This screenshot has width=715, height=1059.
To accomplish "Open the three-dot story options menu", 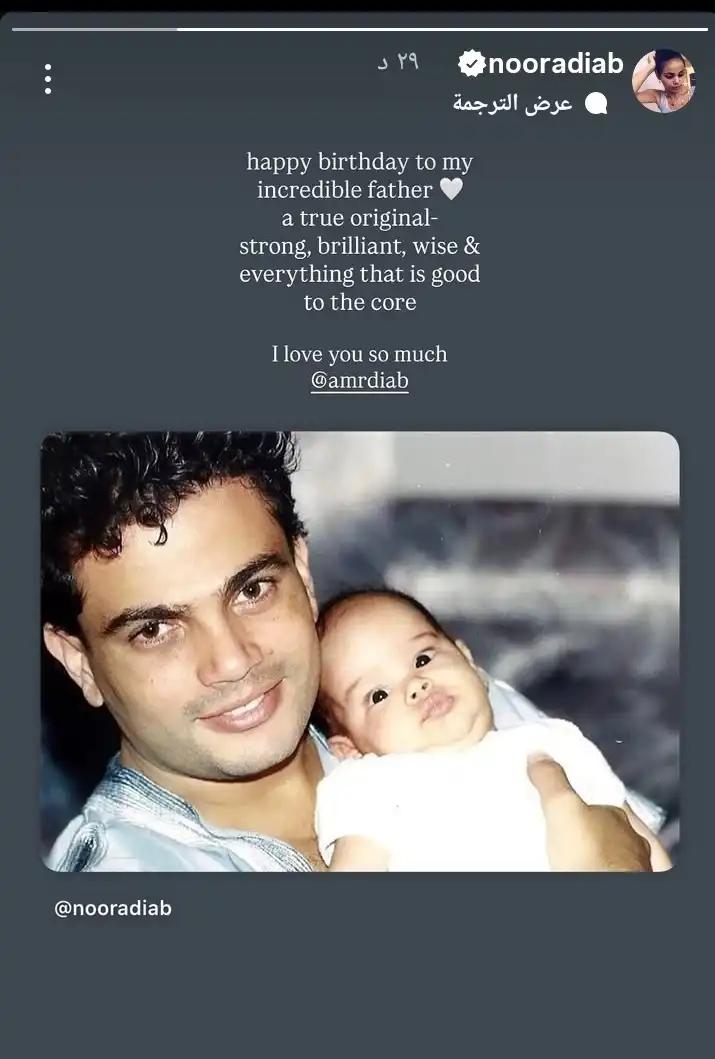I will (x=47, y=80).
